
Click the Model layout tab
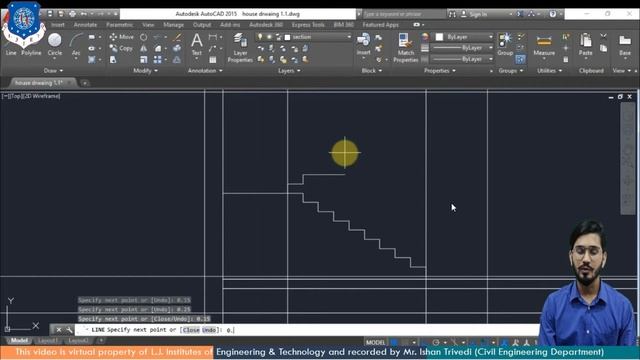19,340
